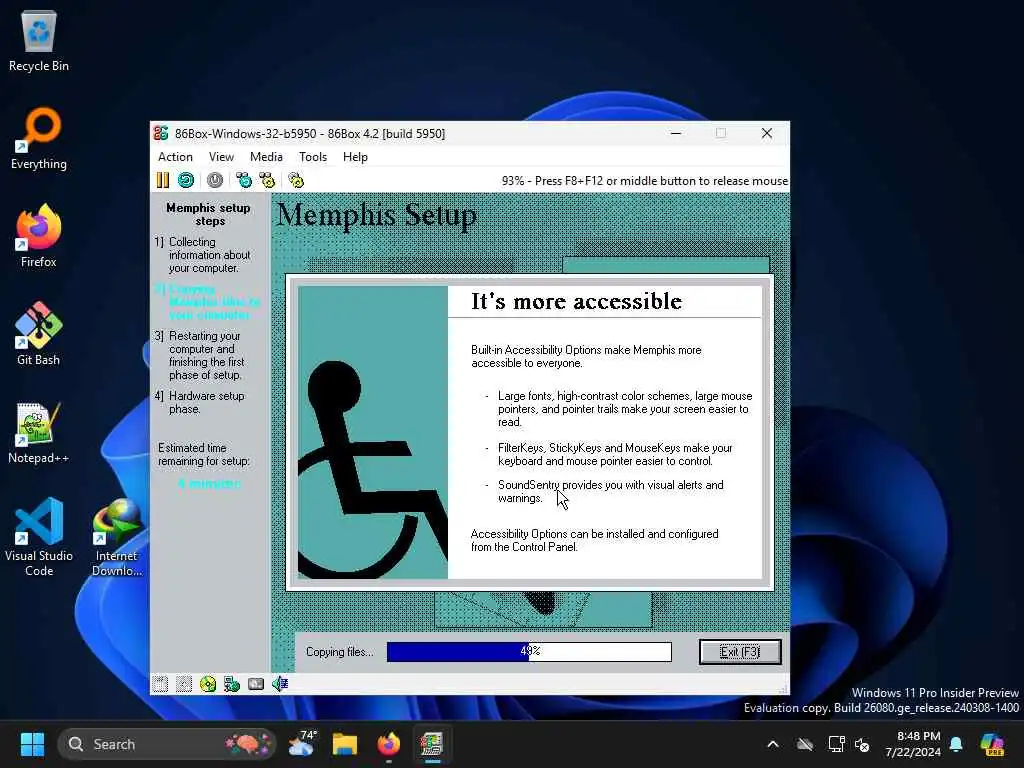Send Ctrl+Alt+Del using toolbar icon
The width and height of the screenshot is (1024, 768).
pyautogui.click(x=244, y=180)
